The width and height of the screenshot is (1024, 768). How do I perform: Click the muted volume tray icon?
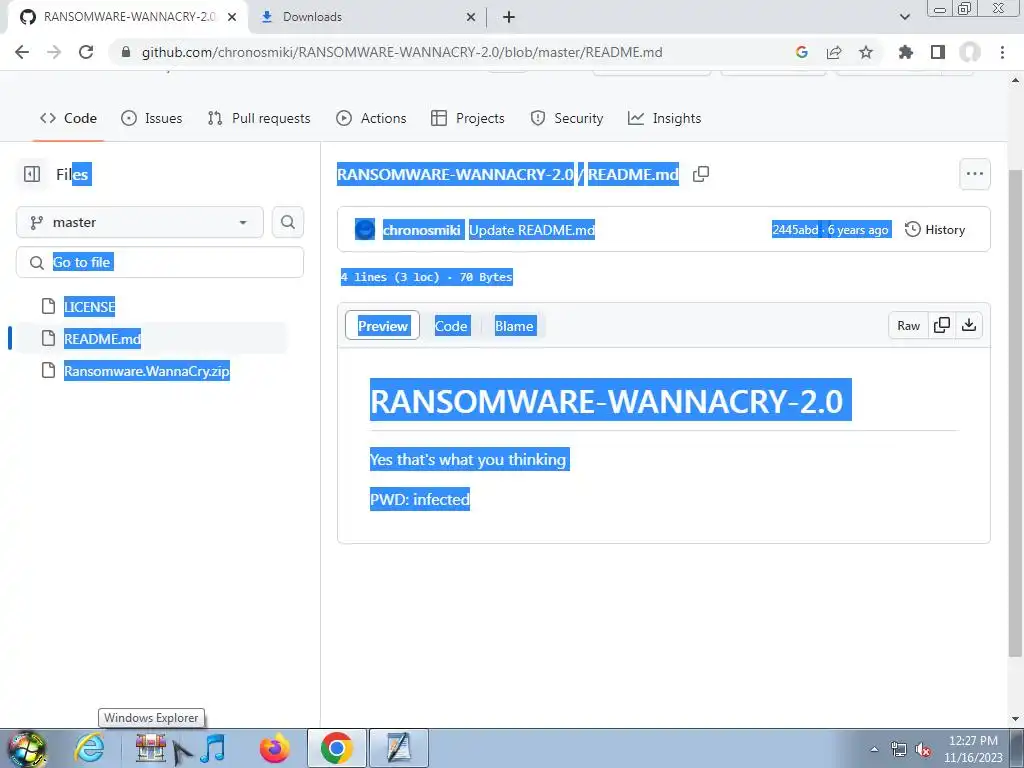(x=923, y=750)
